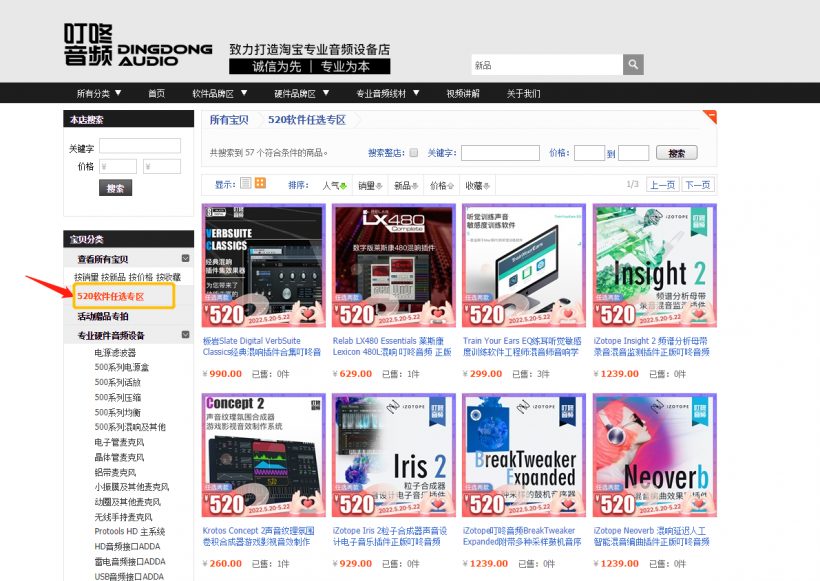
Task: Open the iZotope Insight 2 title link
Action: [x=652, y=346]
